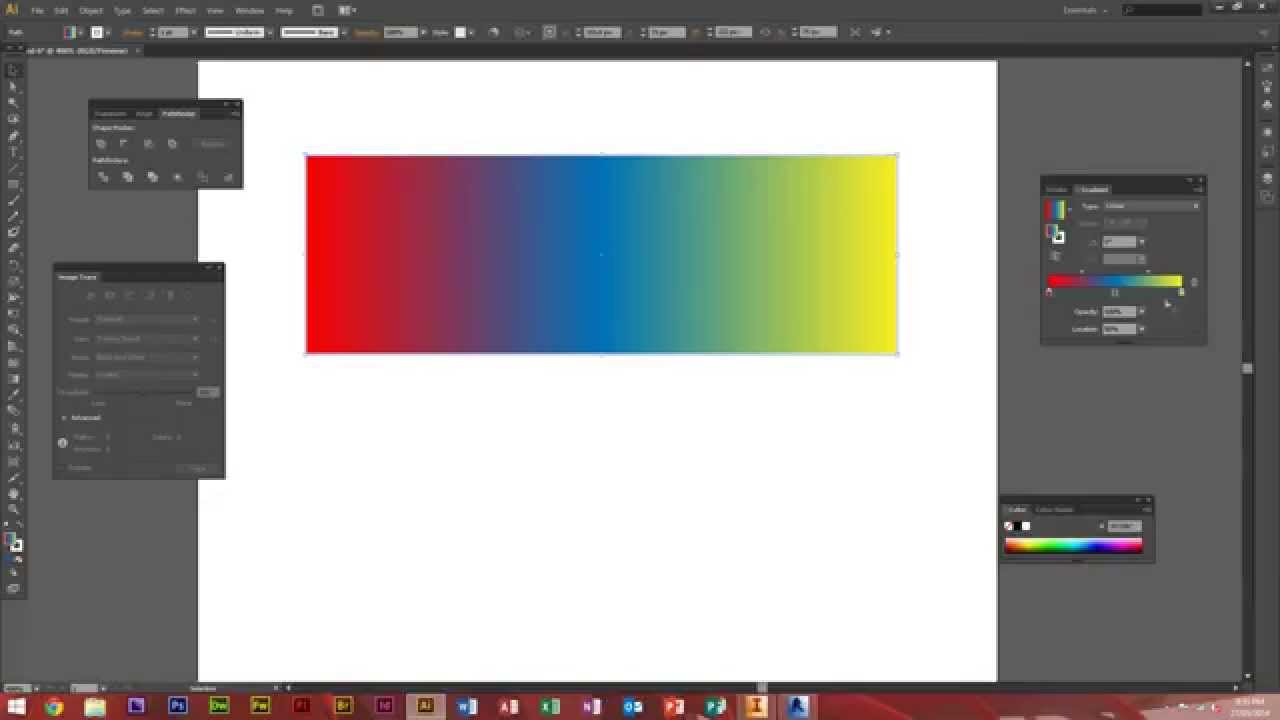
Task: Click the search field in the menu bar
Action: click(x=1162, y=10)
